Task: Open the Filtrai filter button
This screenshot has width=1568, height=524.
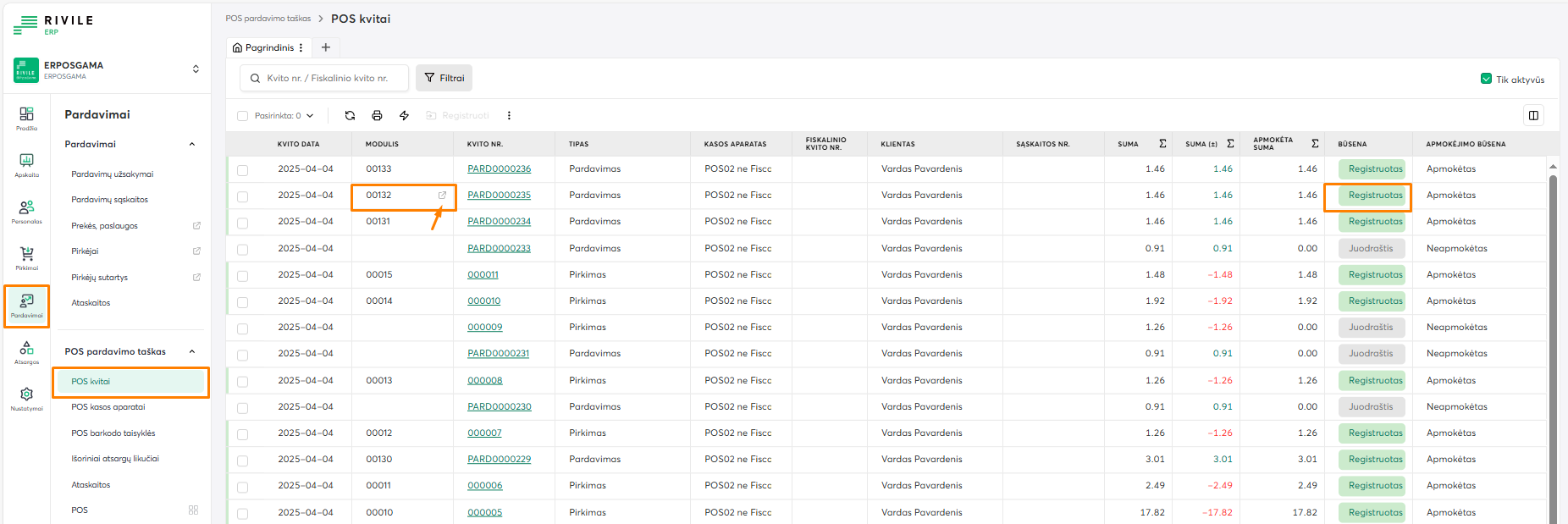Action: [x=444, y=78]
